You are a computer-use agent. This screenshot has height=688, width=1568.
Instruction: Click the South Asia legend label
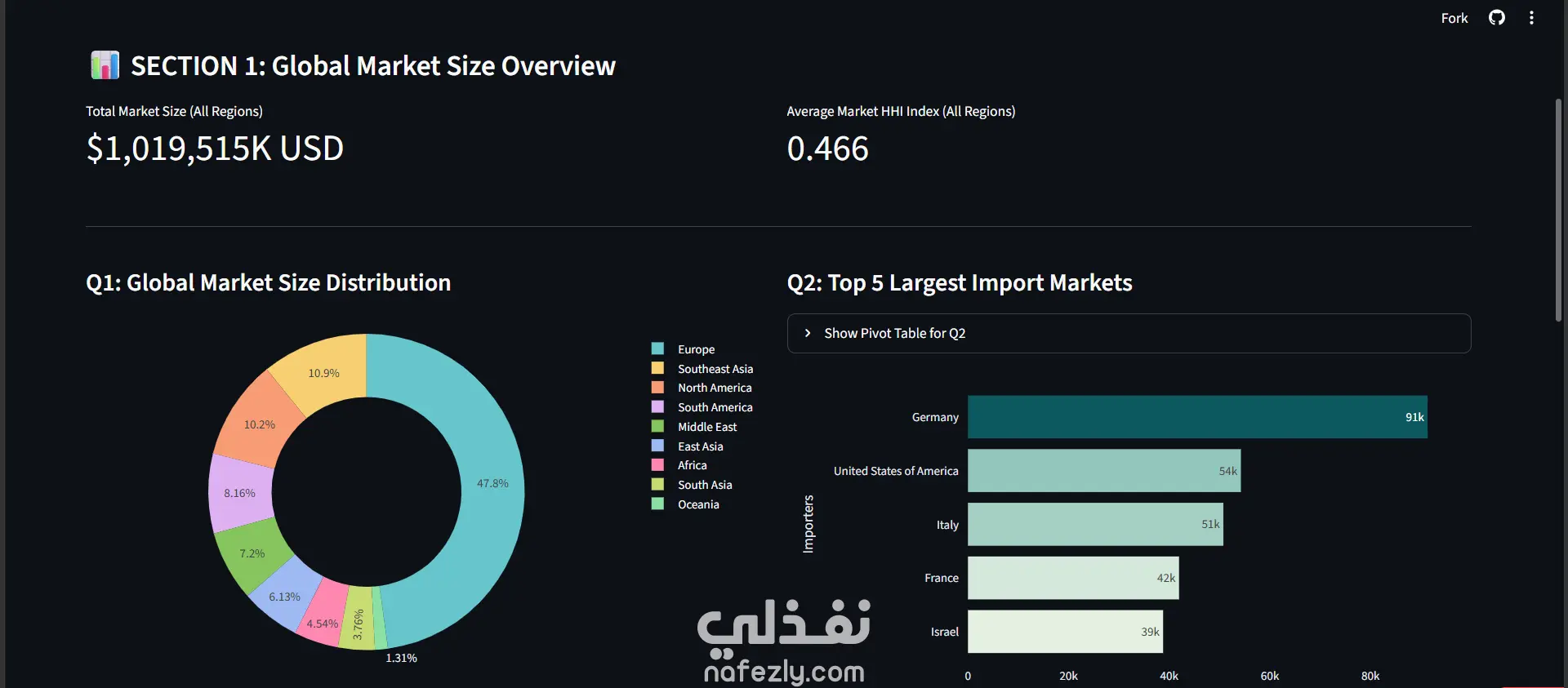click(705, 485)
